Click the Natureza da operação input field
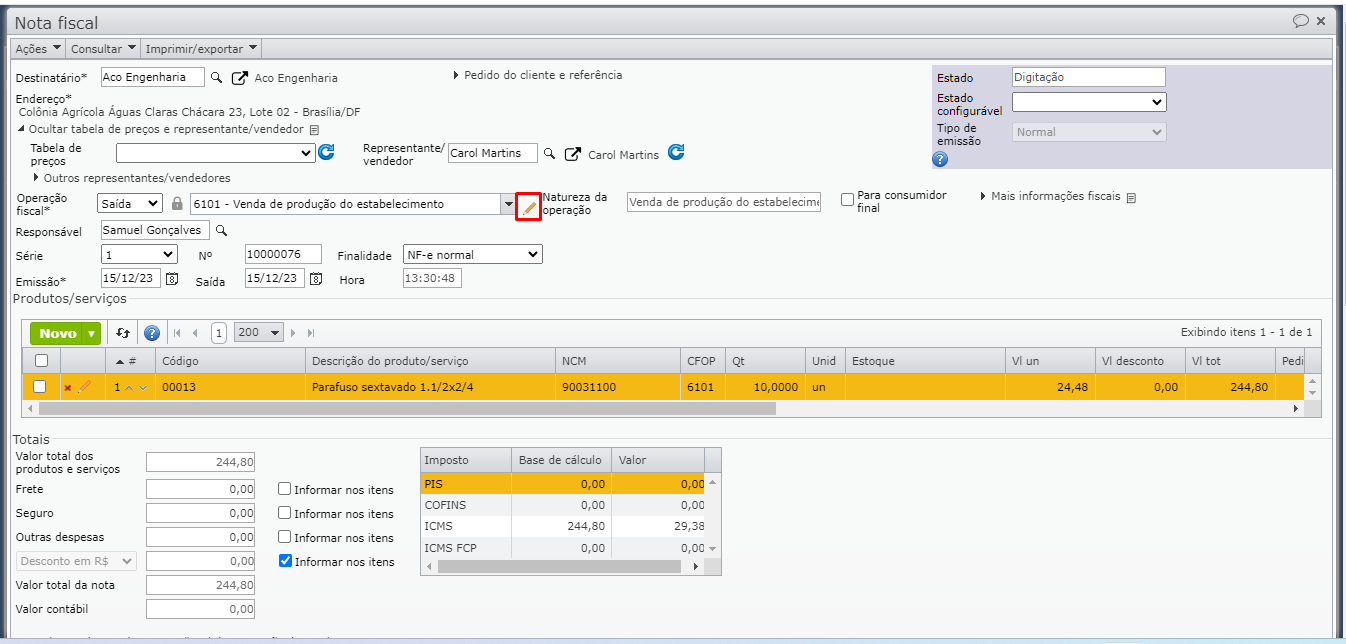 click(x=724, y=202)
